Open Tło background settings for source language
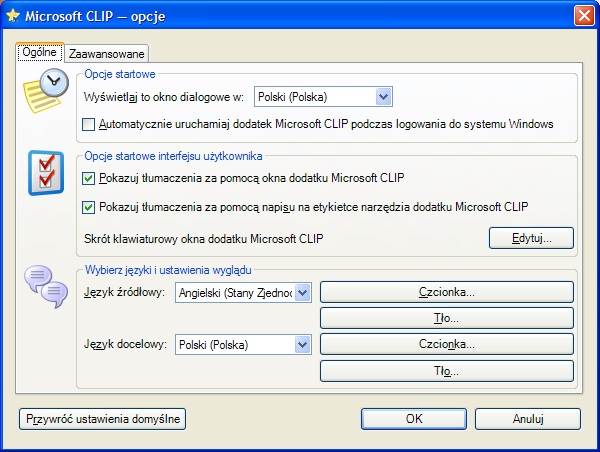Screen dimensions: 600x452 (447, 318)
